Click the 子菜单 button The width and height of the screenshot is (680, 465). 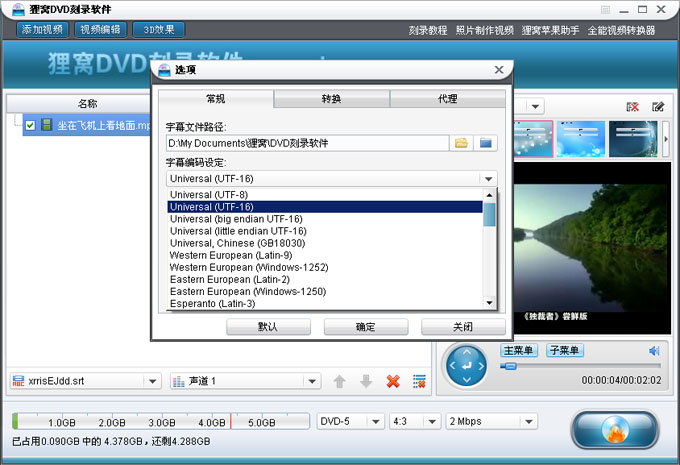[x=565, y=350]
